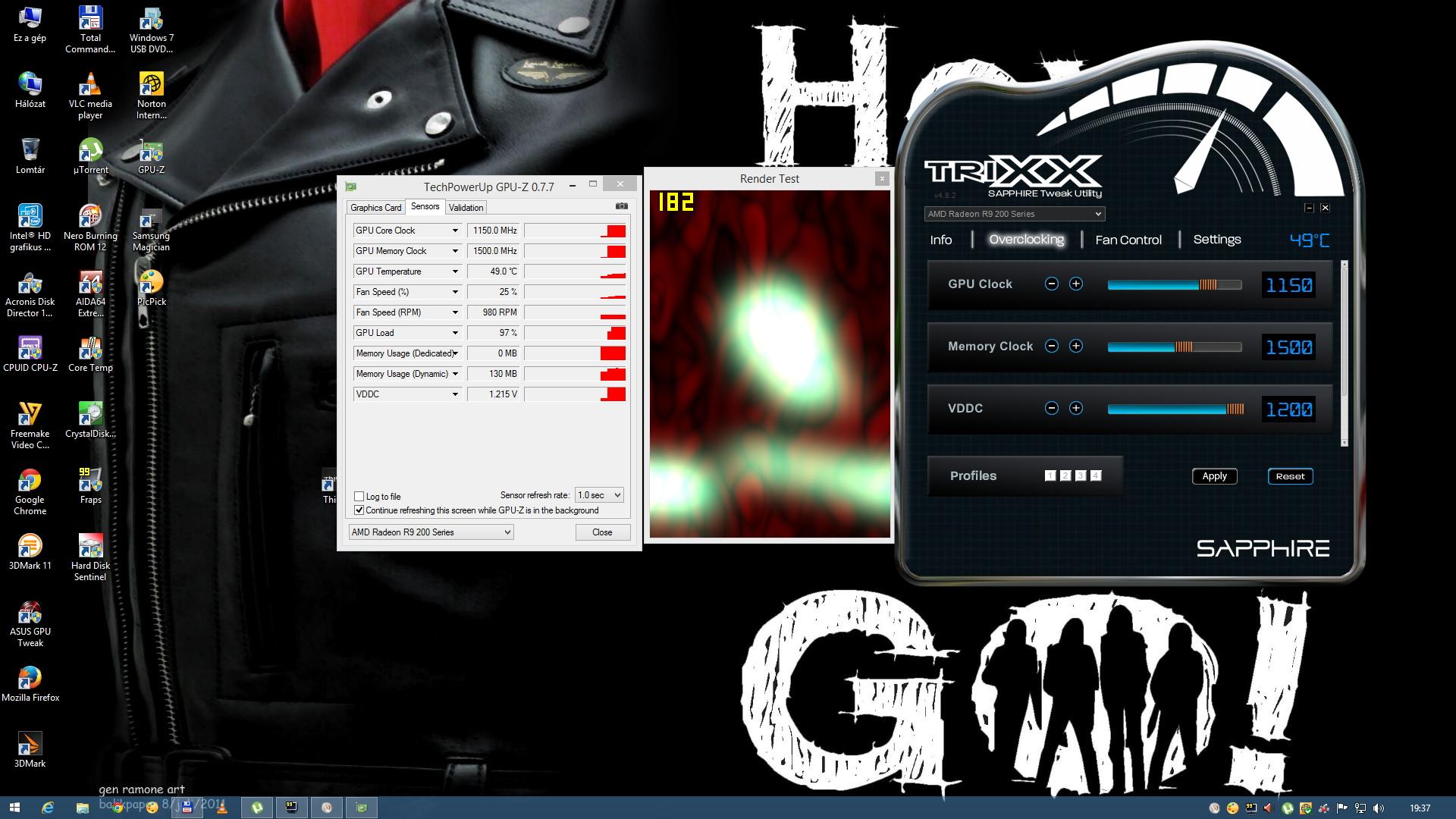Open Samsung Magician desktop icon
Screen dimensions: 1456x819
pos(151,228)
